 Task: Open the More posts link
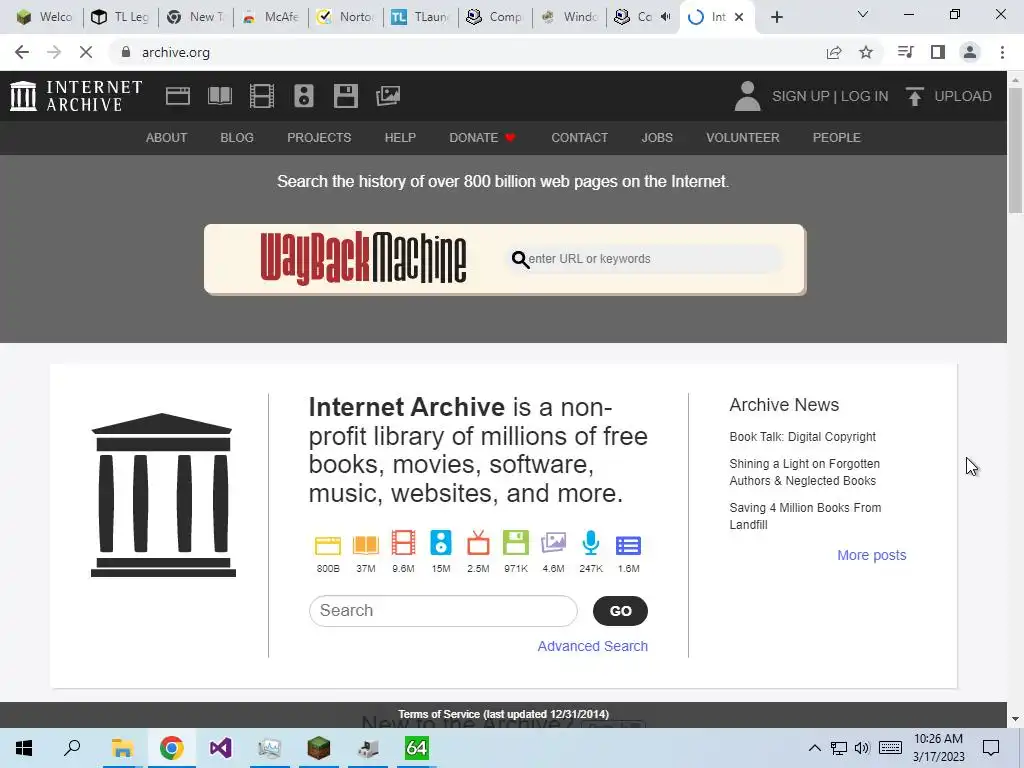(872, 555)
